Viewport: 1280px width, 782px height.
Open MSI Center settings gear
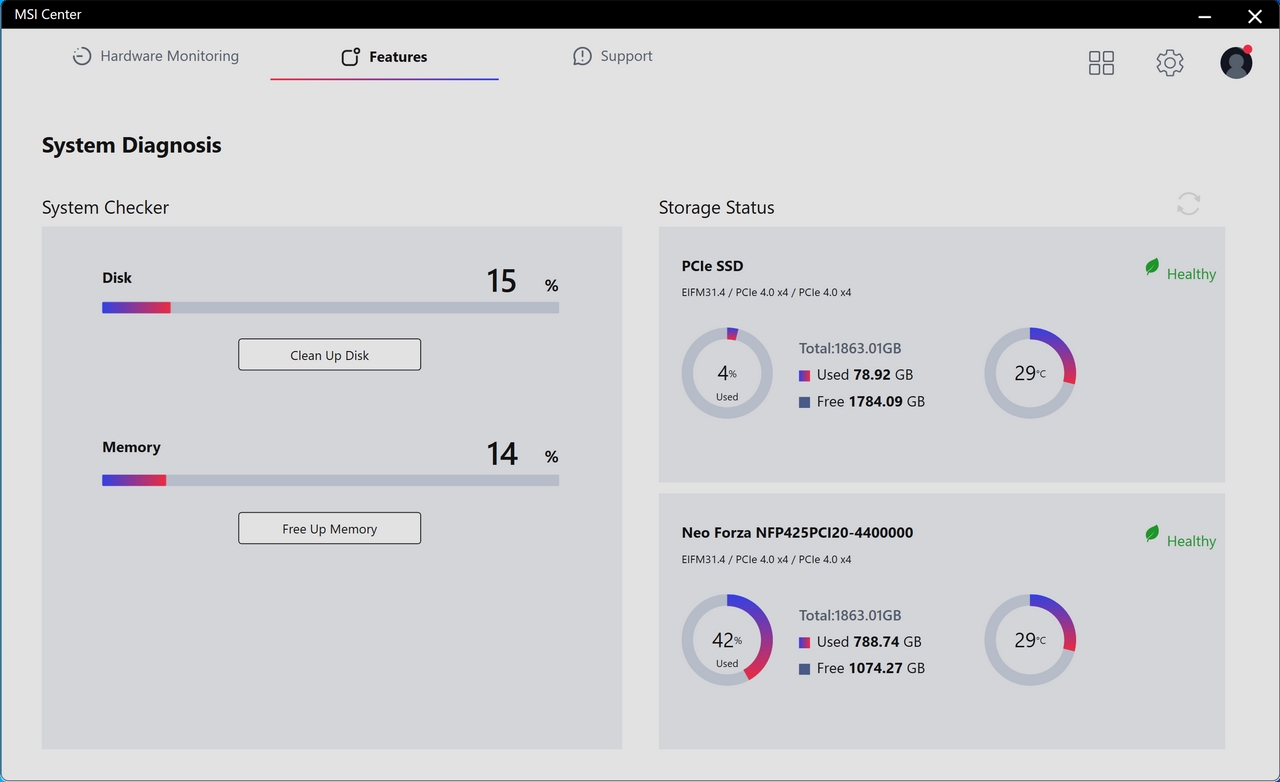pyautogui.click(x=1170, y=63)
